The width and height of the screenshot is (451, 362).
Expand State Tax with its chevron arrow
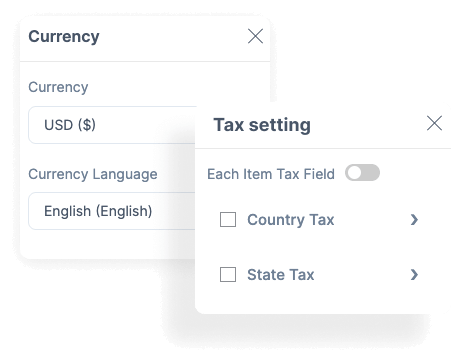[414, 274]
